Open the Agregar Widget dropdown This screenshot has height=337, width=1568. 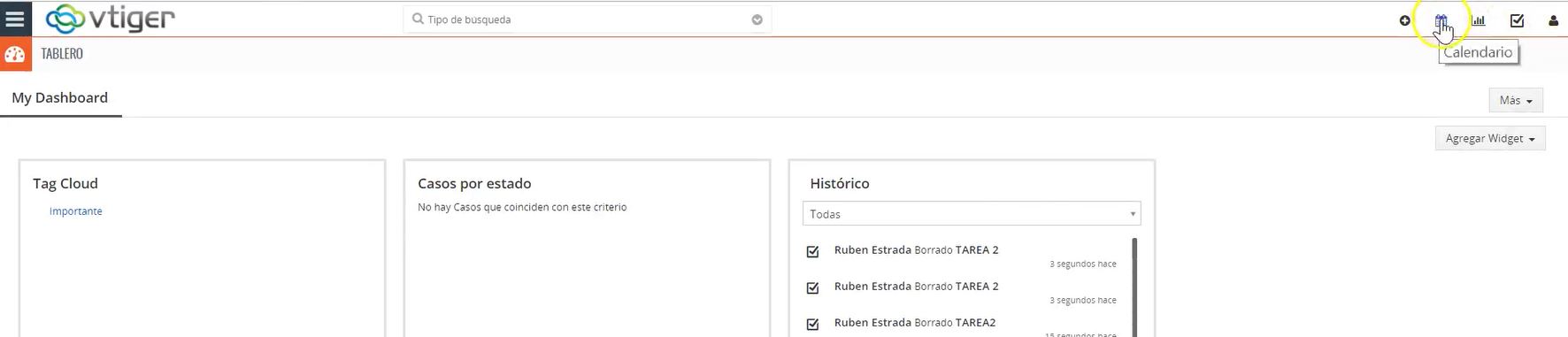[1490, 138]
